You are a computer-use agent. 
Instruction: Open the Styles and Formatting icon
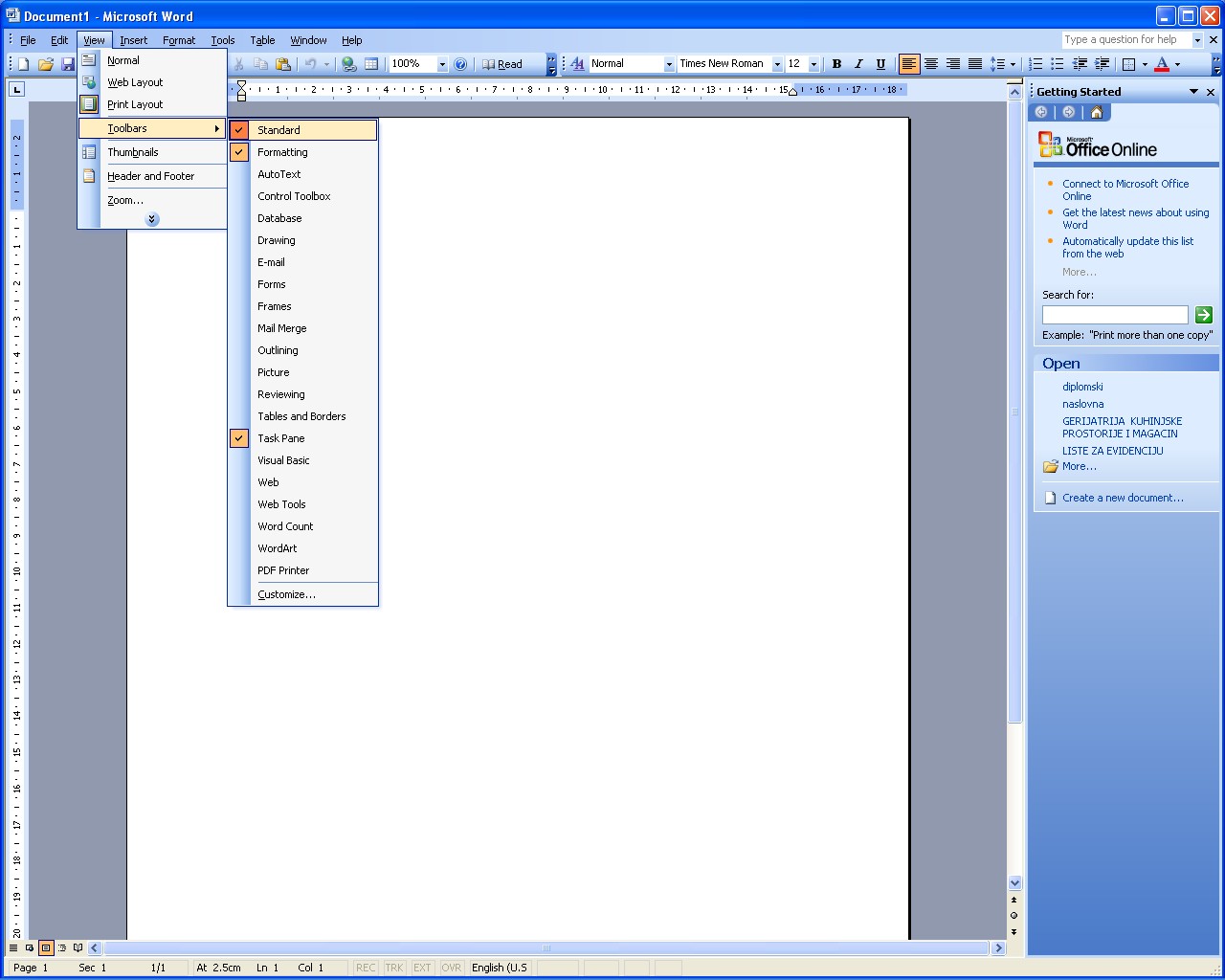click(577, 64)
